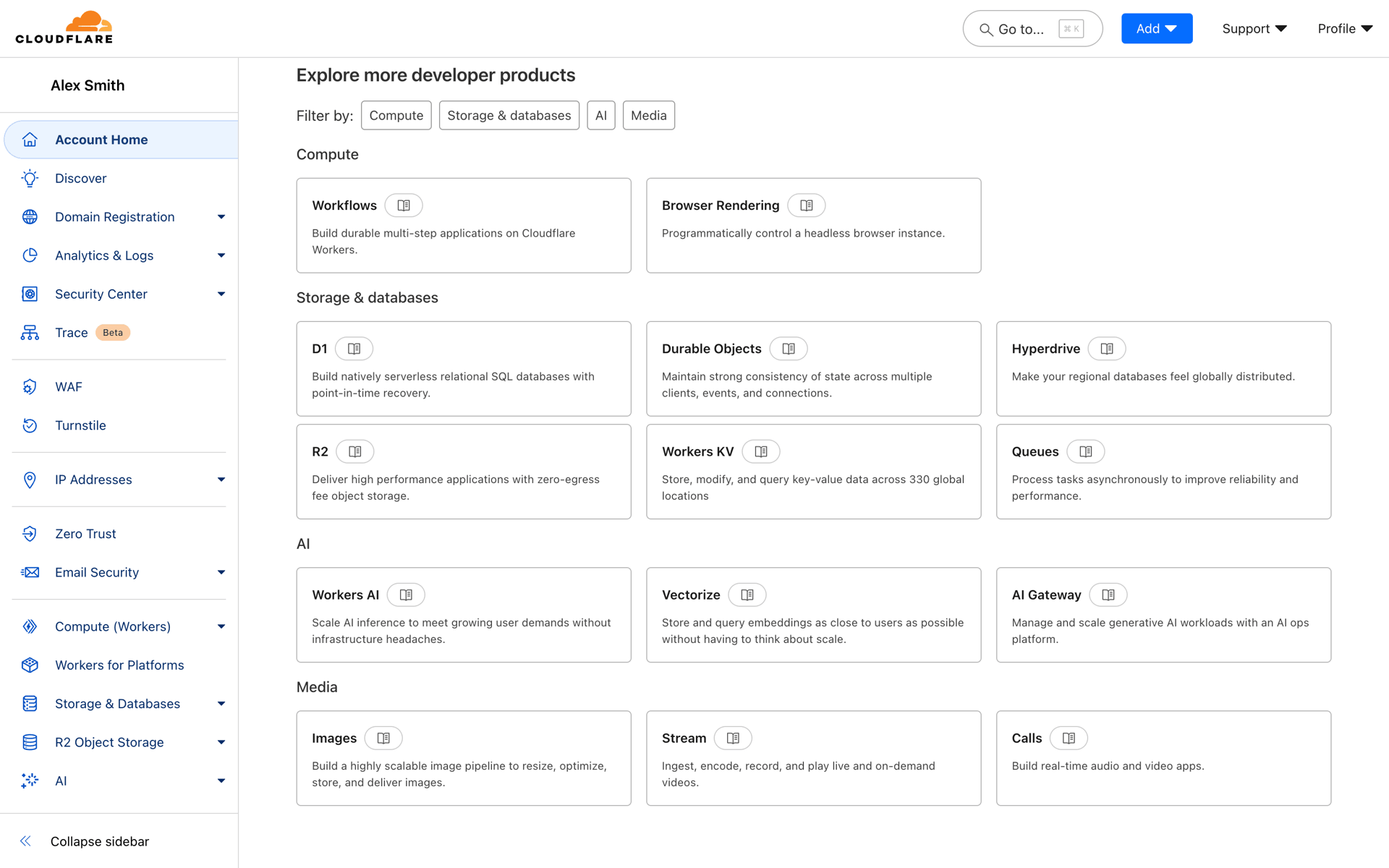Expand Security Center submenu arrow
Viewport: 1389px width, 868px height.
[221, 294]
